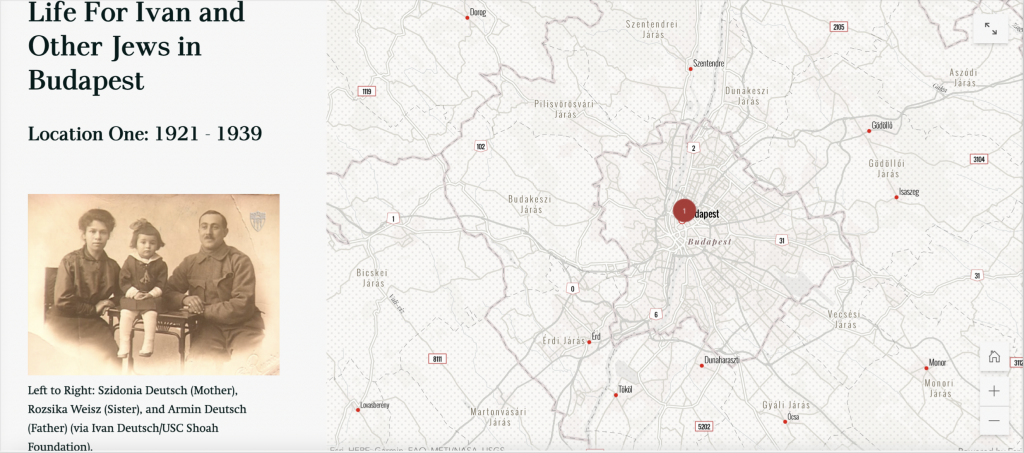Click the road 3104 shield label

tap(978, 159)
